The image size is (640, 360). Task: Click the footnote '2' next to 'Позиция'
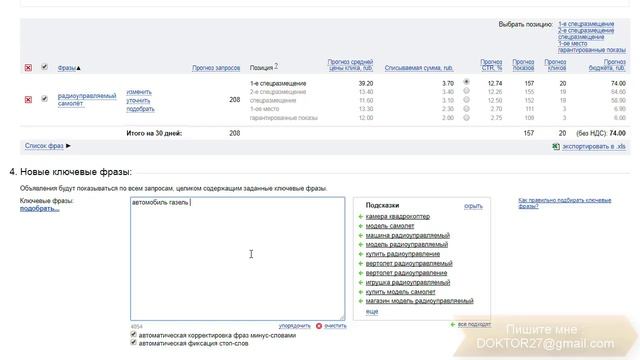coord(276,66)
